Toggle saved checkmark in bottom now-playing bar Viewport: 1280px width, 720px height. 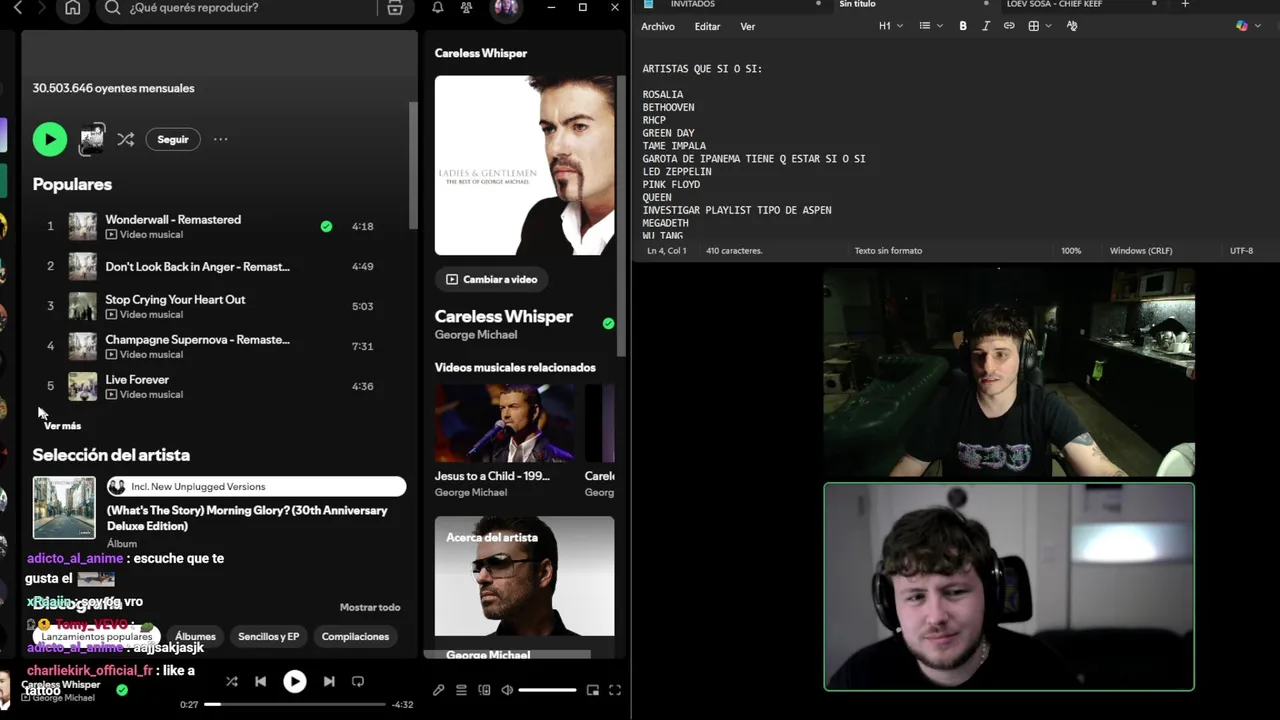122,690
